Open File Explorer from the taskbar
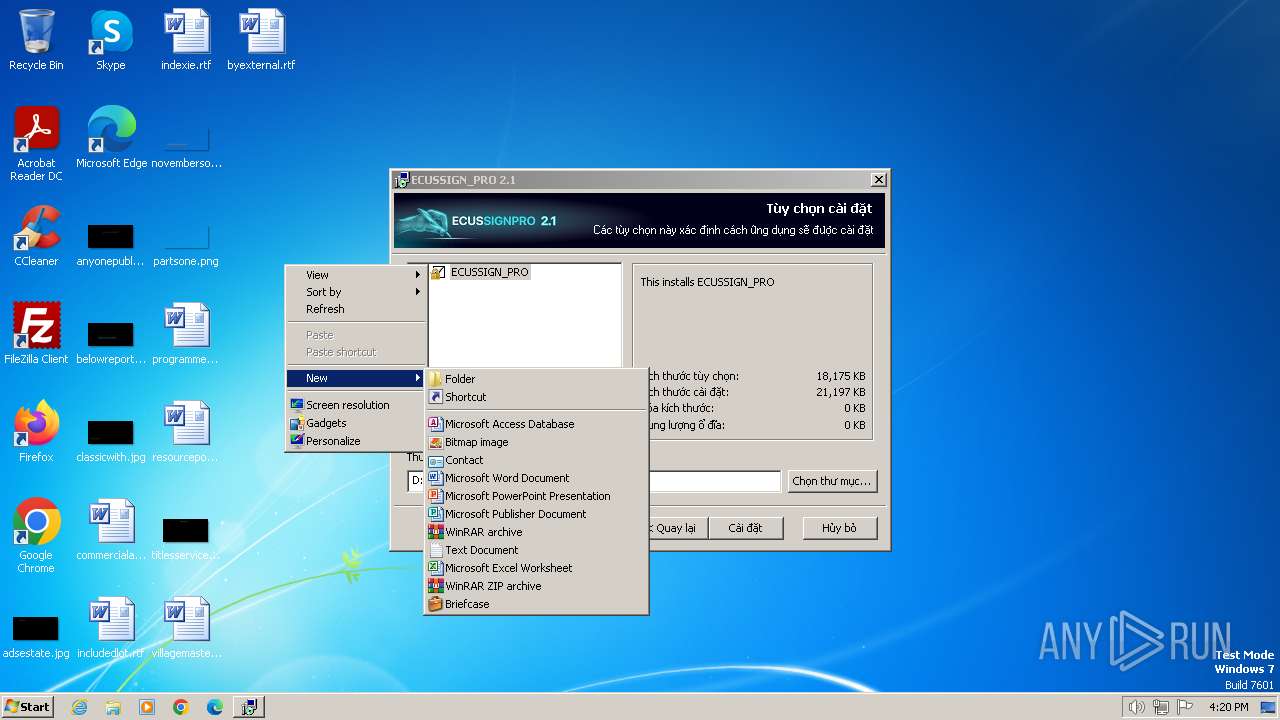Viewport: 1280px width, 720px height. [x=113, y=707]
